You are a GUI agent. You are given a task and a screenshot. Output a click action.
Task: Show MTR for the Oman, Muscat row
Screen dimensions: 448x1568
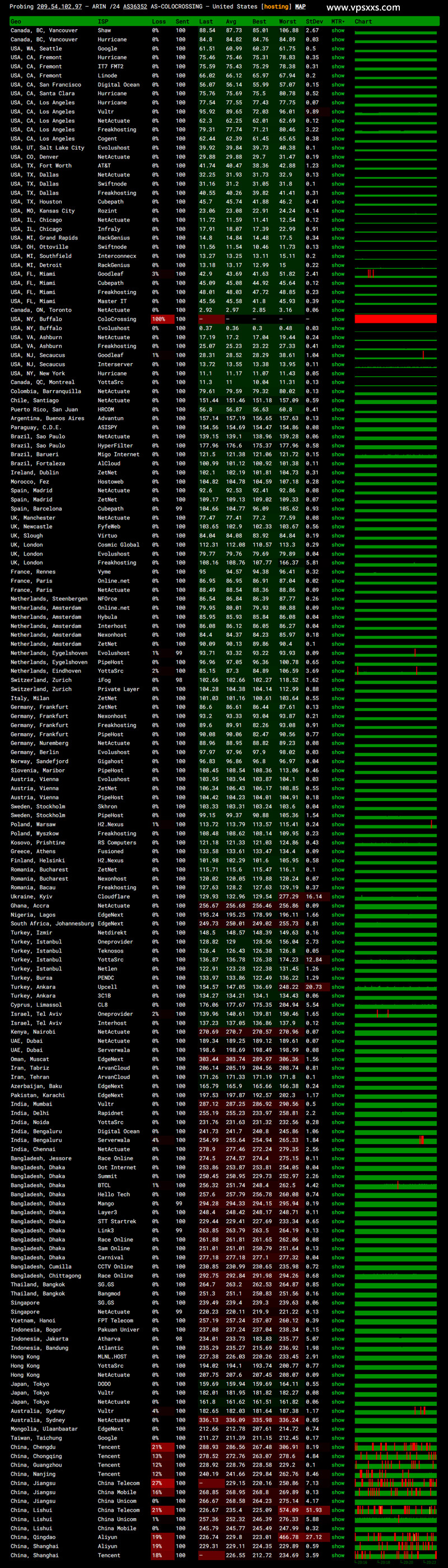tap(338, 1059)
